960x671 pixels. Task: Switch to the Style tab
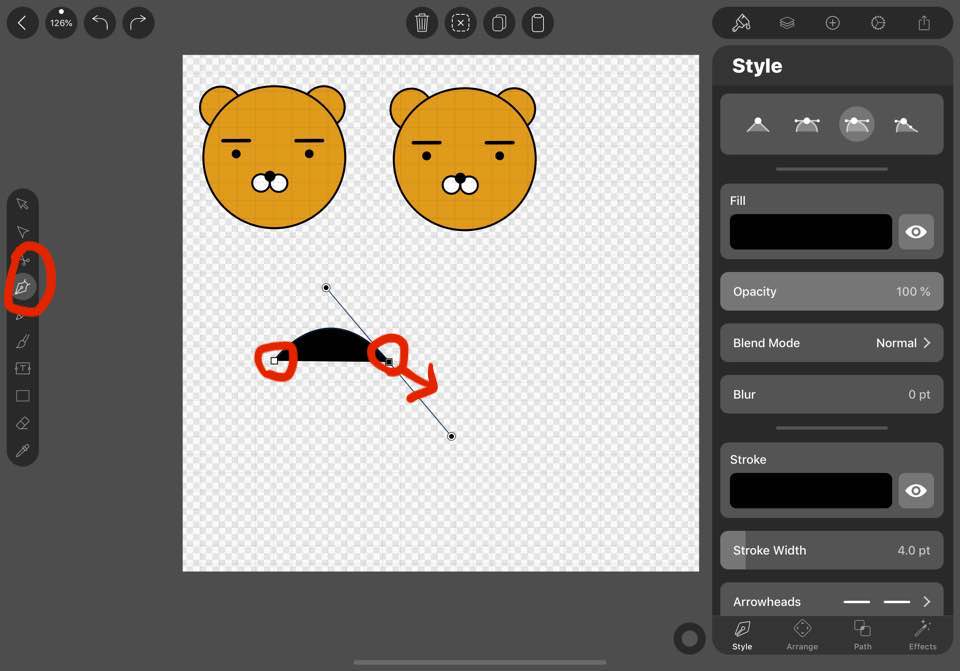pos(741,635)
